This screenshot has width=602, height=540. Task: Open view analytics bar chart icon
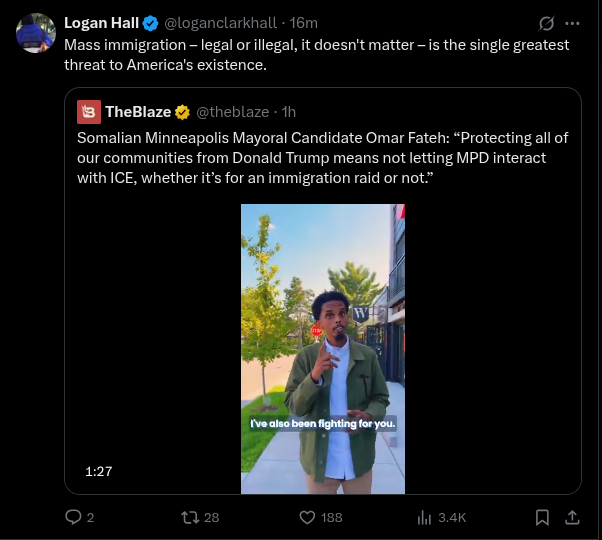[424, 517]
